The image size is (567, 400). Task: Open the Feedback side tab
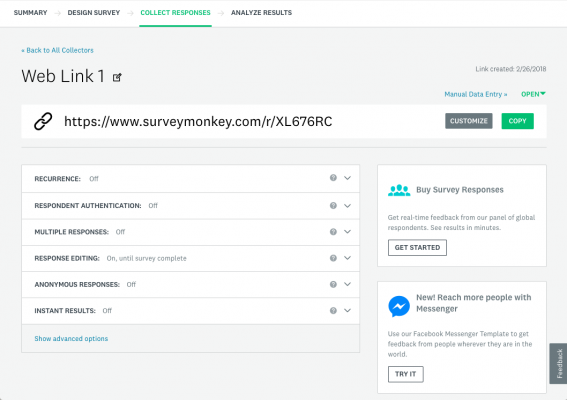coord(559,363)
